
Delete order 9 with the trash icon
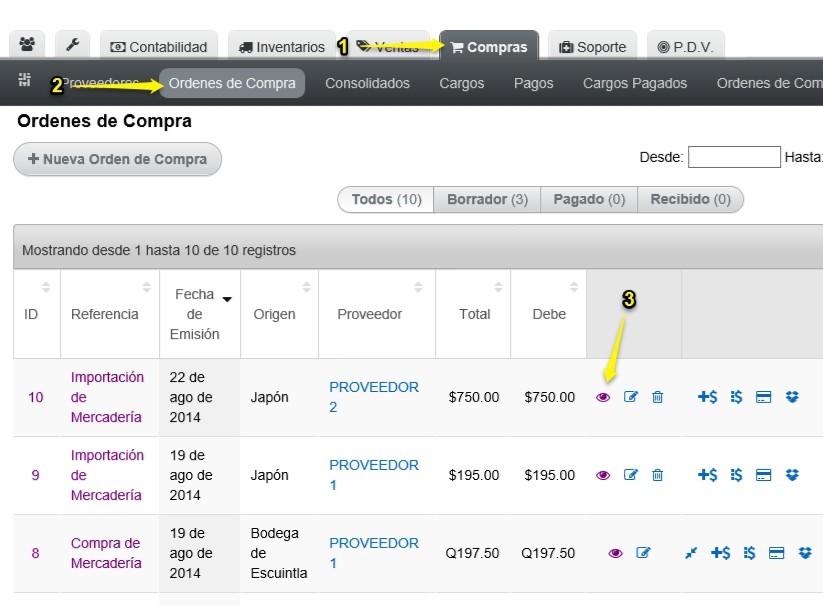657,475
